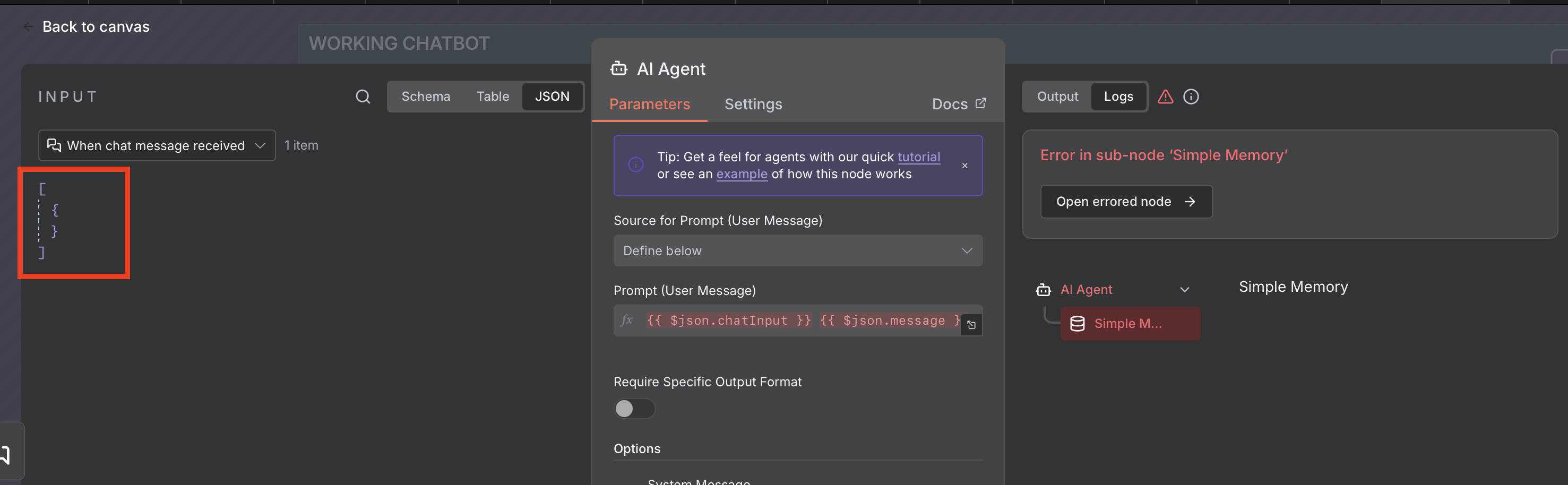This screenshot has height=485, width=1568.
Task: Open the tutorial link in the tip
Action: (918, 157)
